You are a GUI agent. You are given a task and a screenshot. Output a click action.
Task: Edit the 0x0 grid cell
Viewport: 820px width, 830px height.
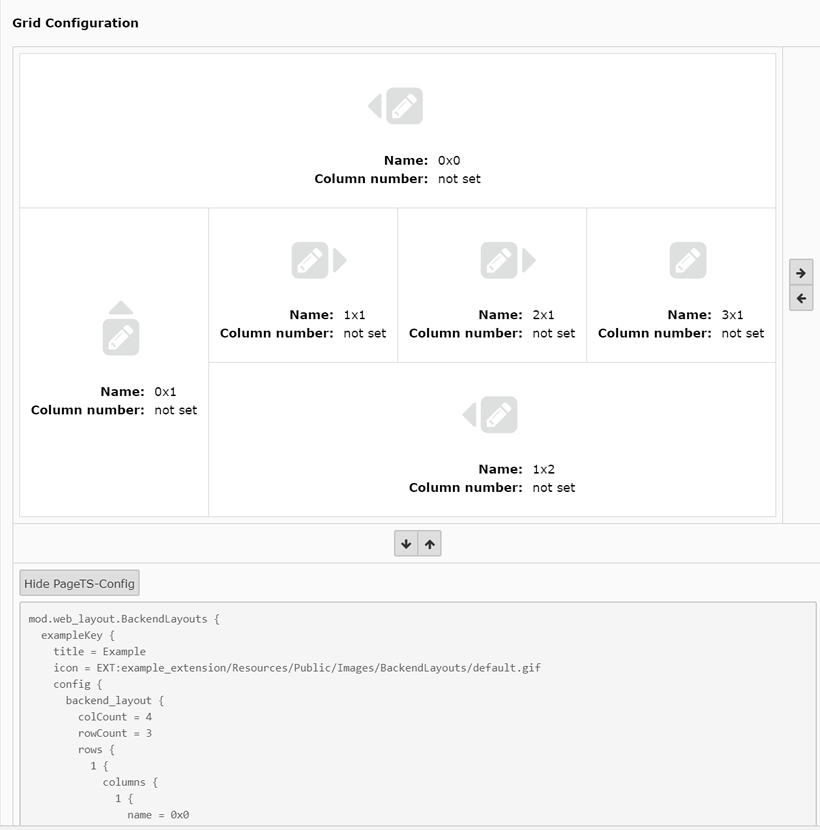coord(404,106)
